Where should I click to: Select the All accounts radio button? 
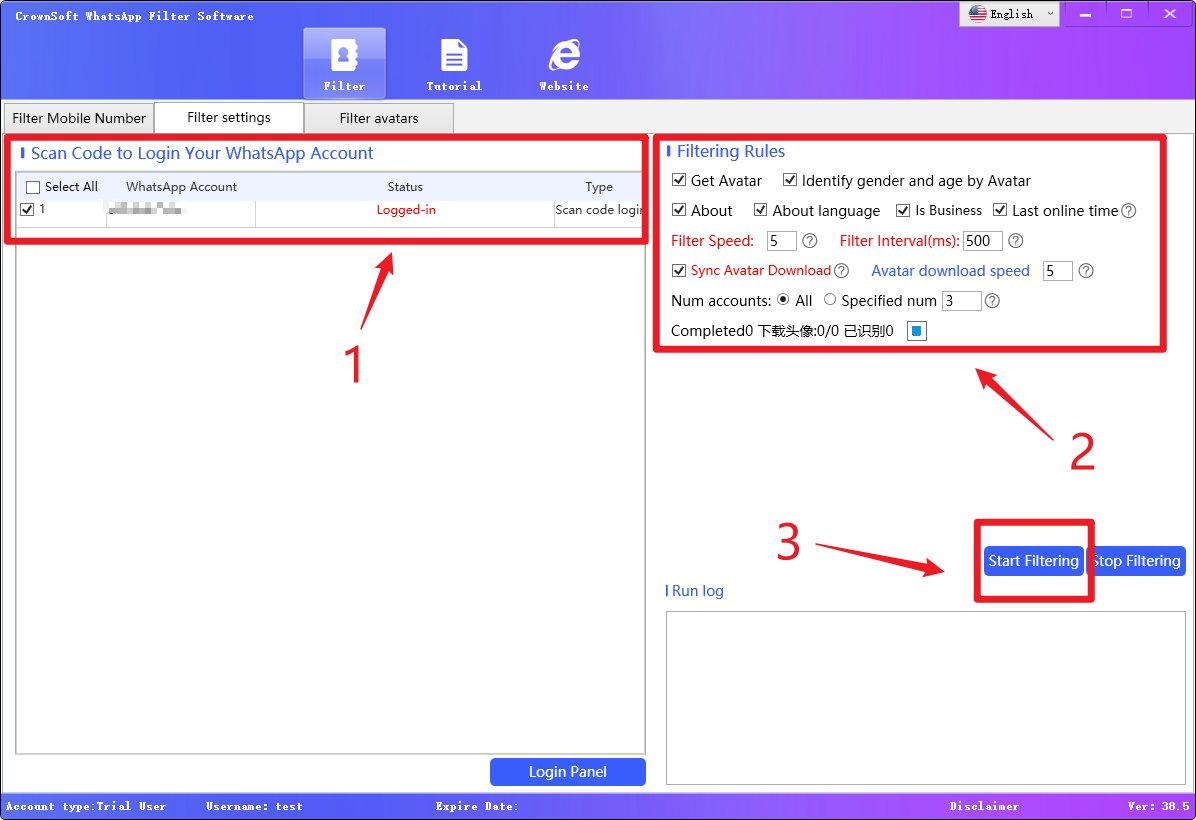click(783, 300)
